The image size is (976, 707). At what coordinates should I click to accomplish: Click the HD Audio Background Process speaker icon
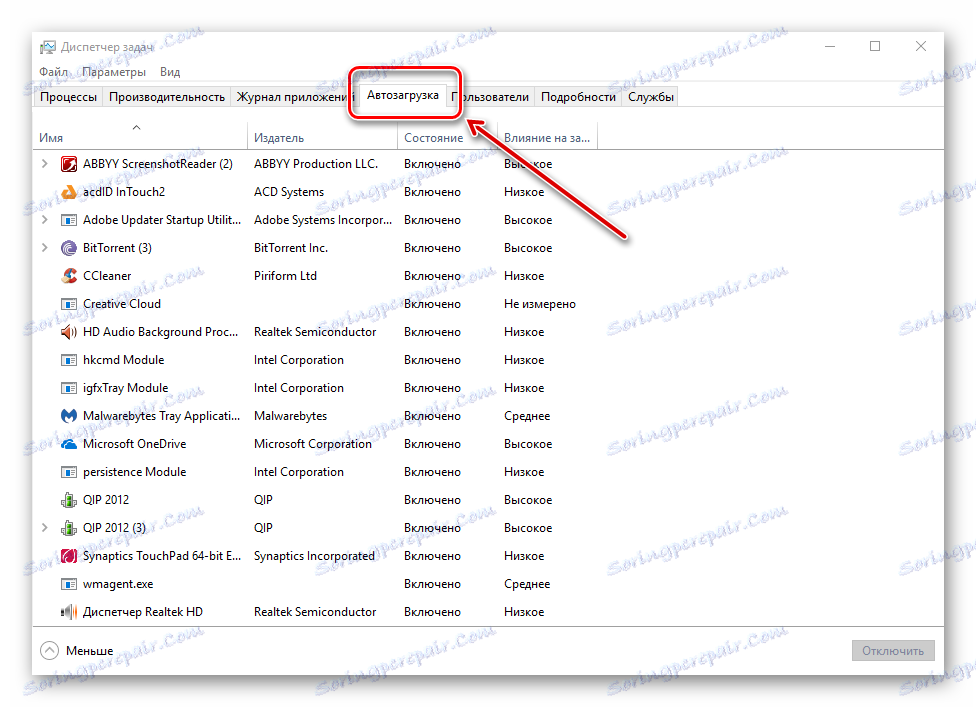pos(68,332)
